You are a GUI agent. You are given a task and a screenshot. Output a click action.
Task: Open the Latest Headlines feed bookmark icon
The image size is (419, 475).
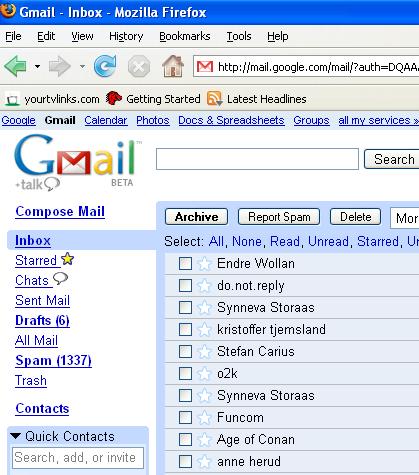[x=215, y=99]
